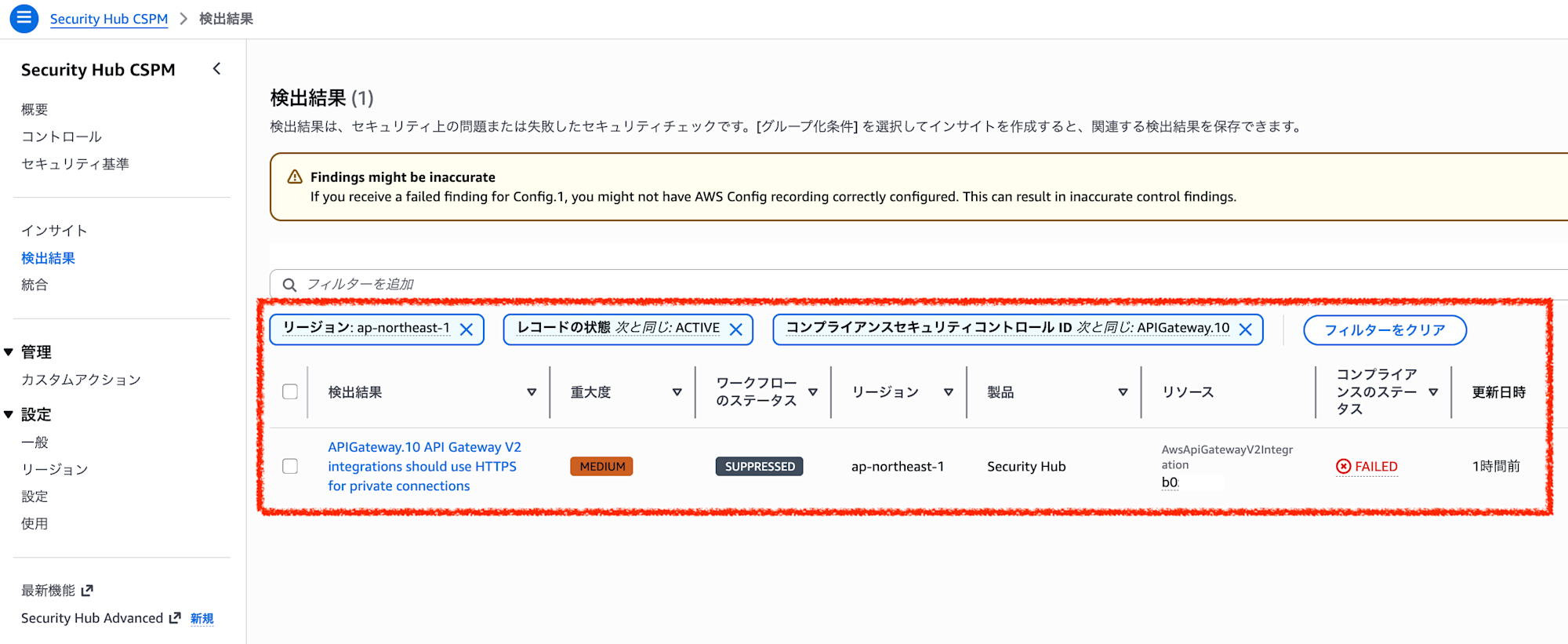The width and height of the screenshot is (1568, 644).
Task: Open the APIGateway.10 finding title link
Action: click(x=424, y=467)
